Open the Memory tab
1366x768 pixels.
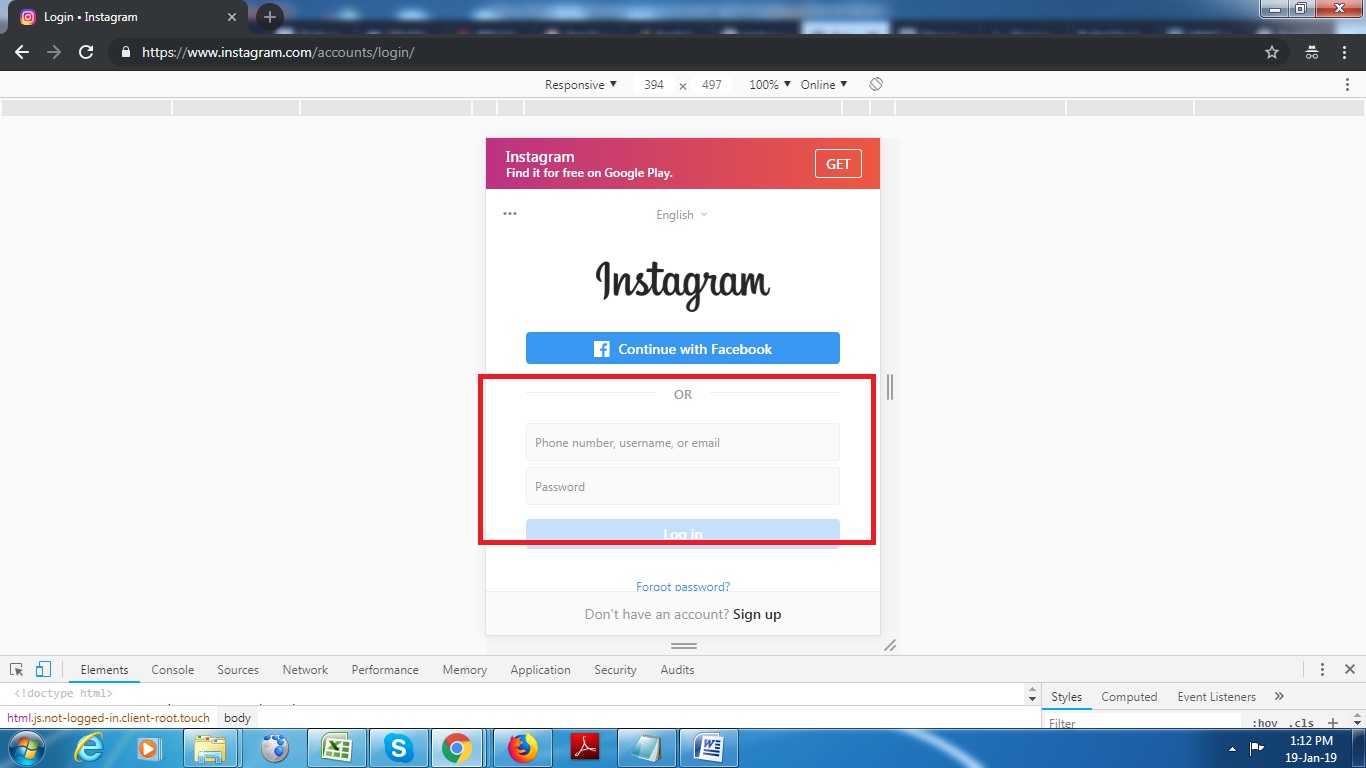click(x=465, y=670)
